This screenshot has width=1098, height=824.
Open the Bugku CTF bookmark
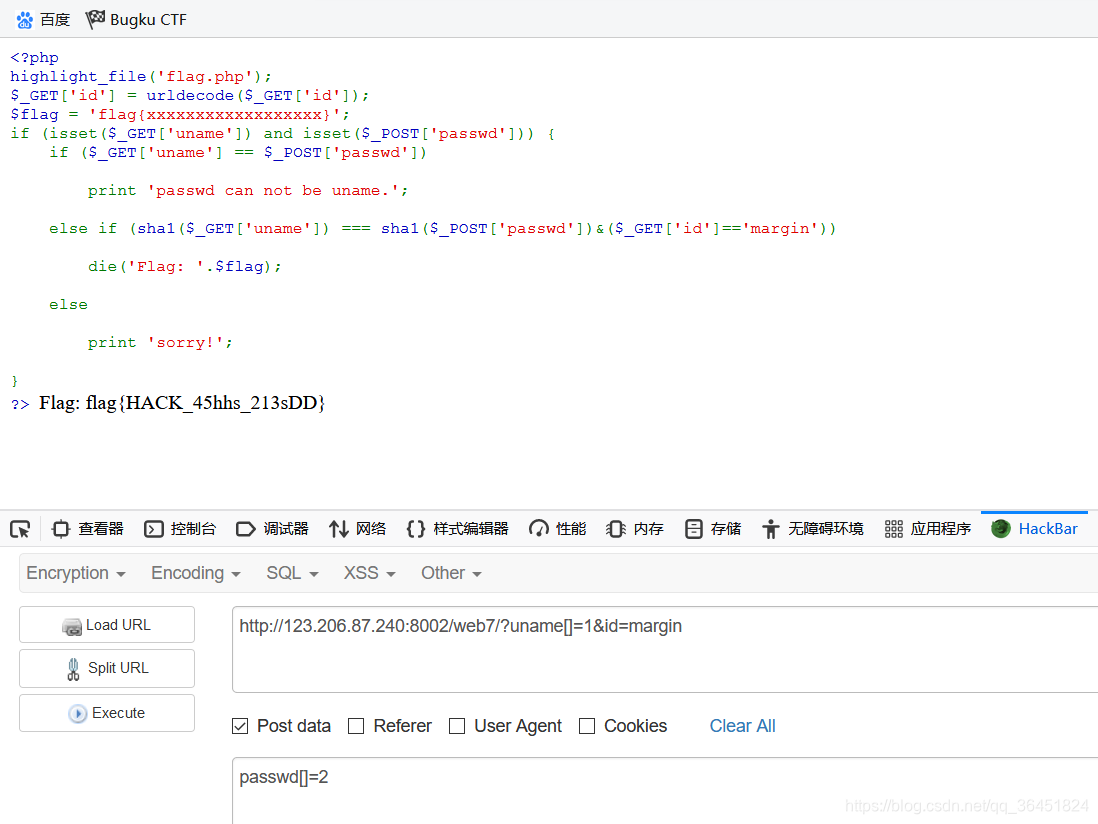pyautogui.click(x=137, y=20)
